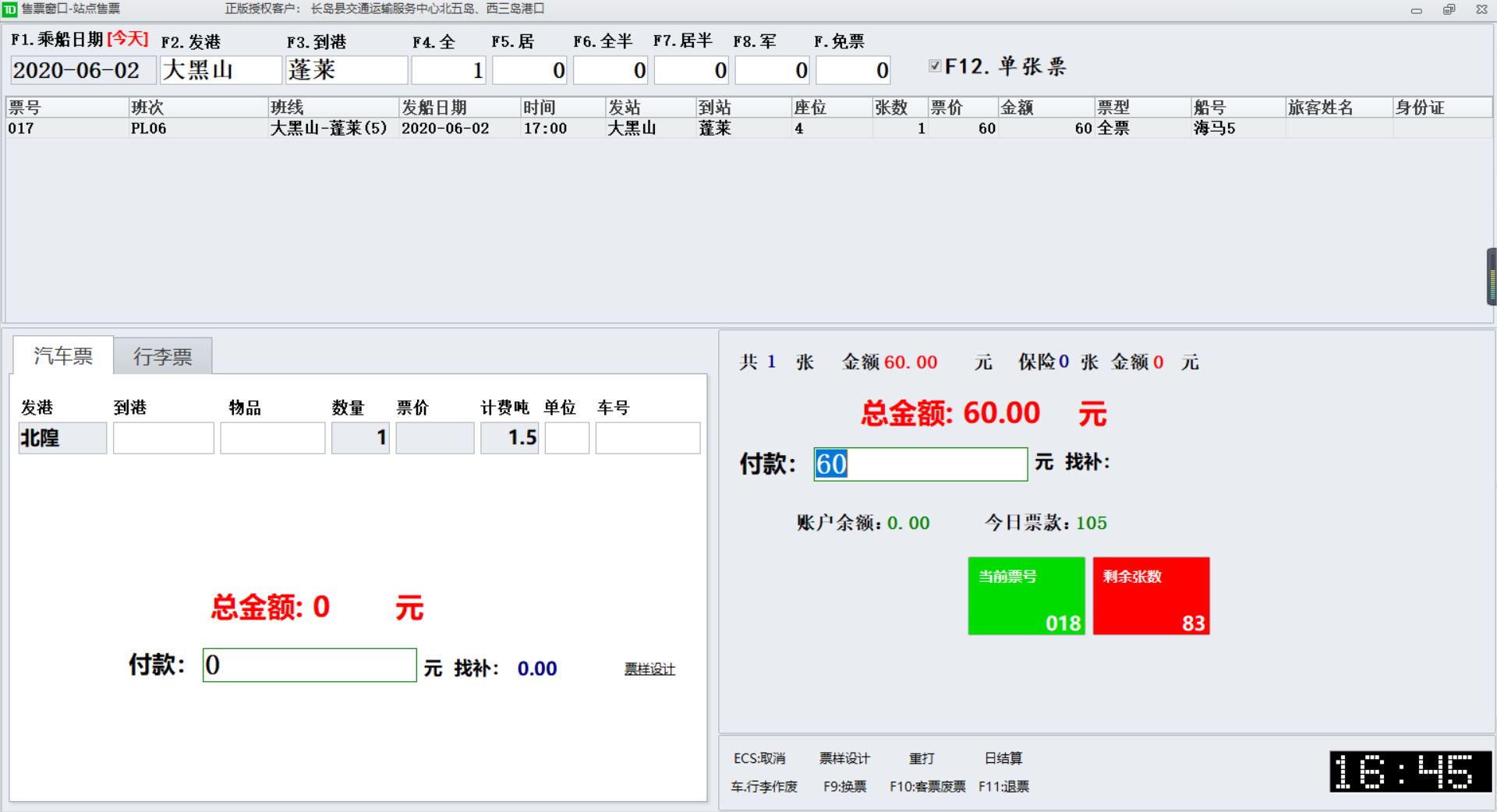Click the 车号 input field
The width and height of the screenshot is (1497, 812).
[x=647, y=438]
